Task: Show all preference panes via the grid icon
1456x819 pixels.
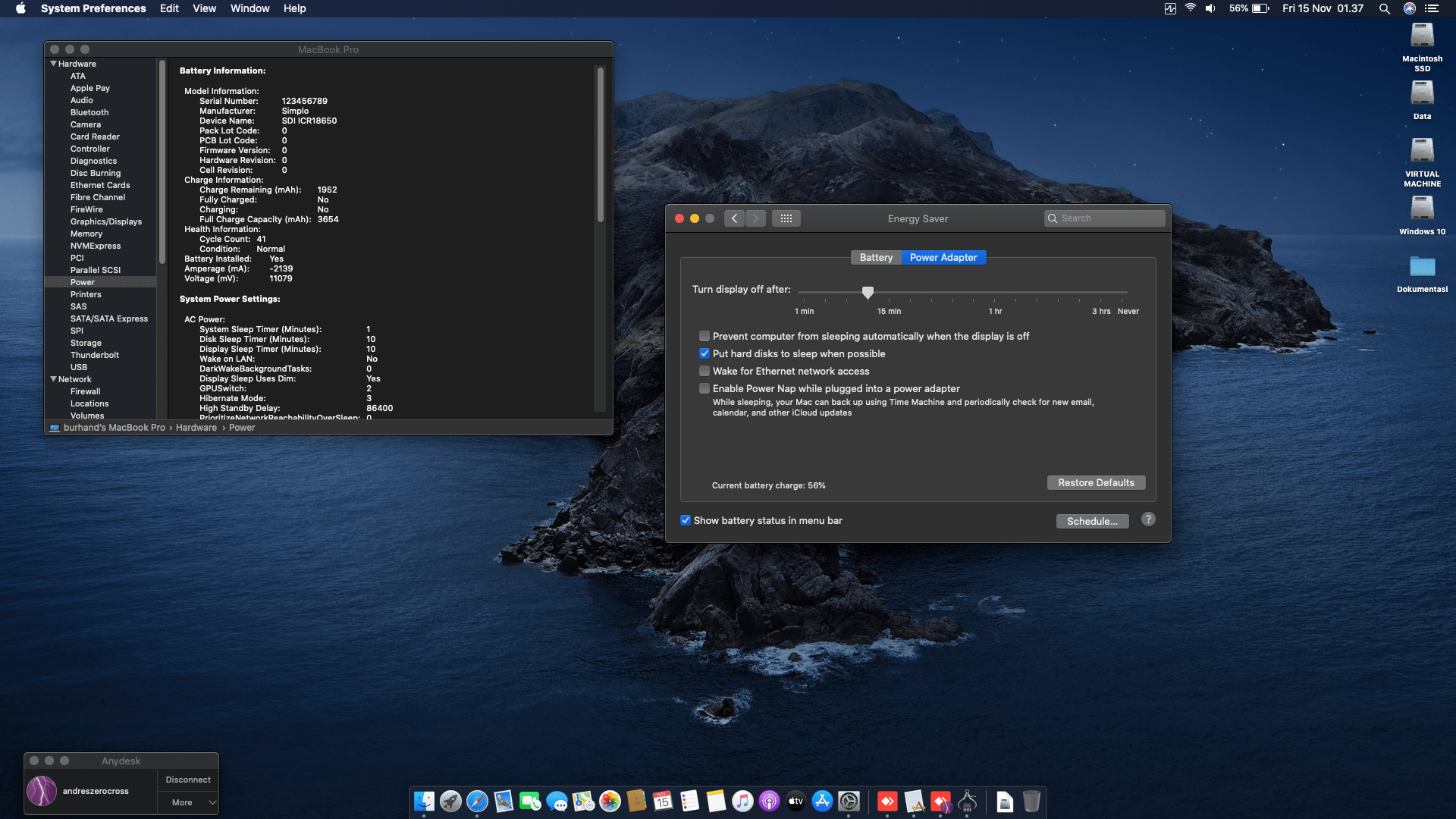Action: (786, 218)
